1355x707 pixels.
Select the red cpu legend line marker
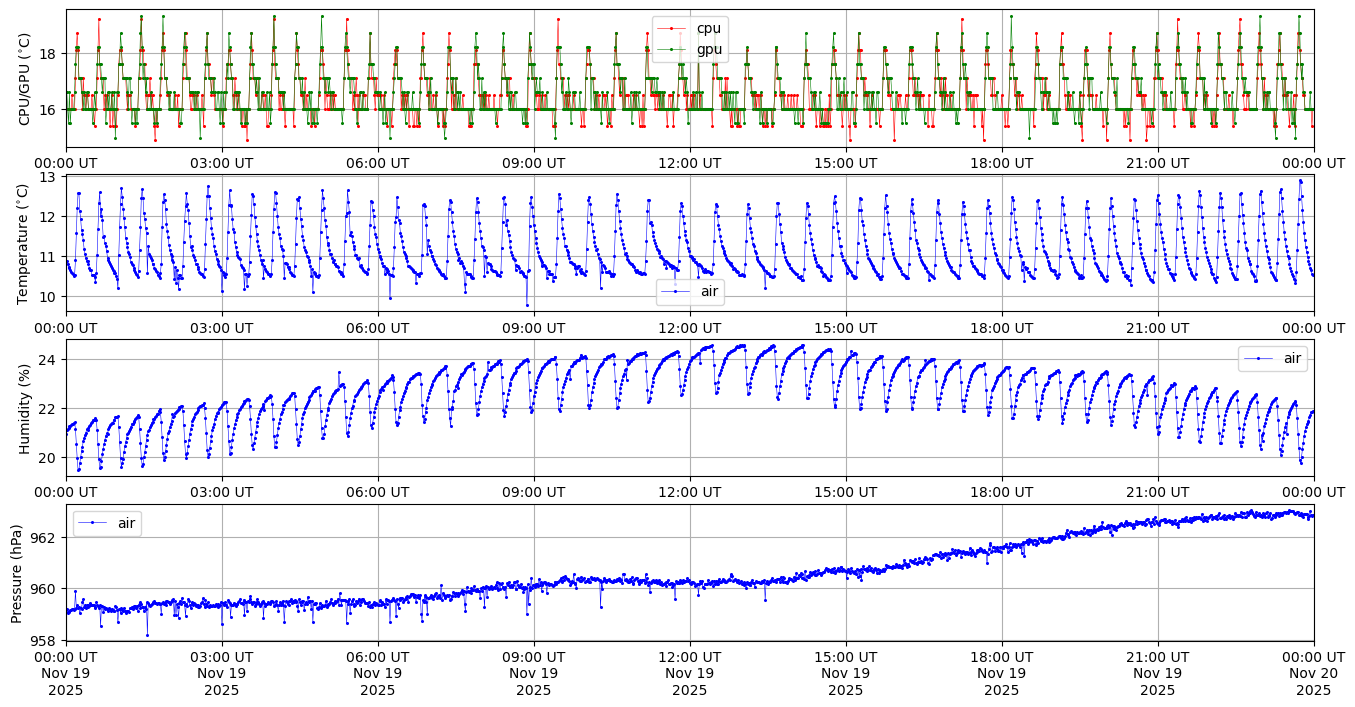[x=673, y=29]
